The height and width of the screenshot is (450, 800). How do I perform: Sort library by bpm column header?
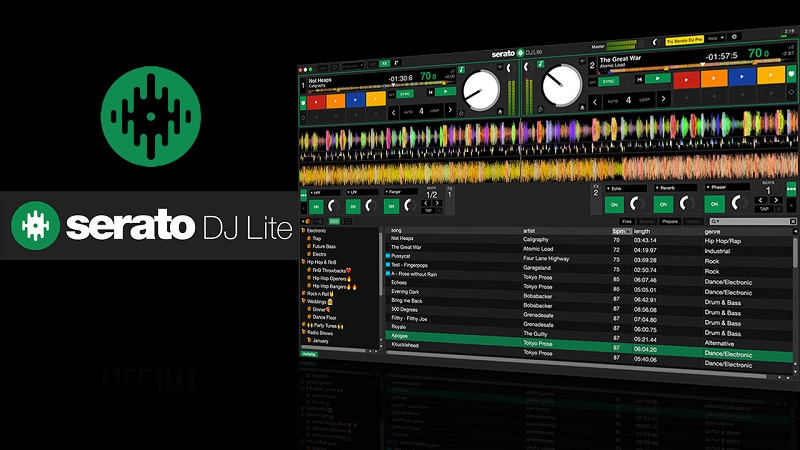coord(621,231)
